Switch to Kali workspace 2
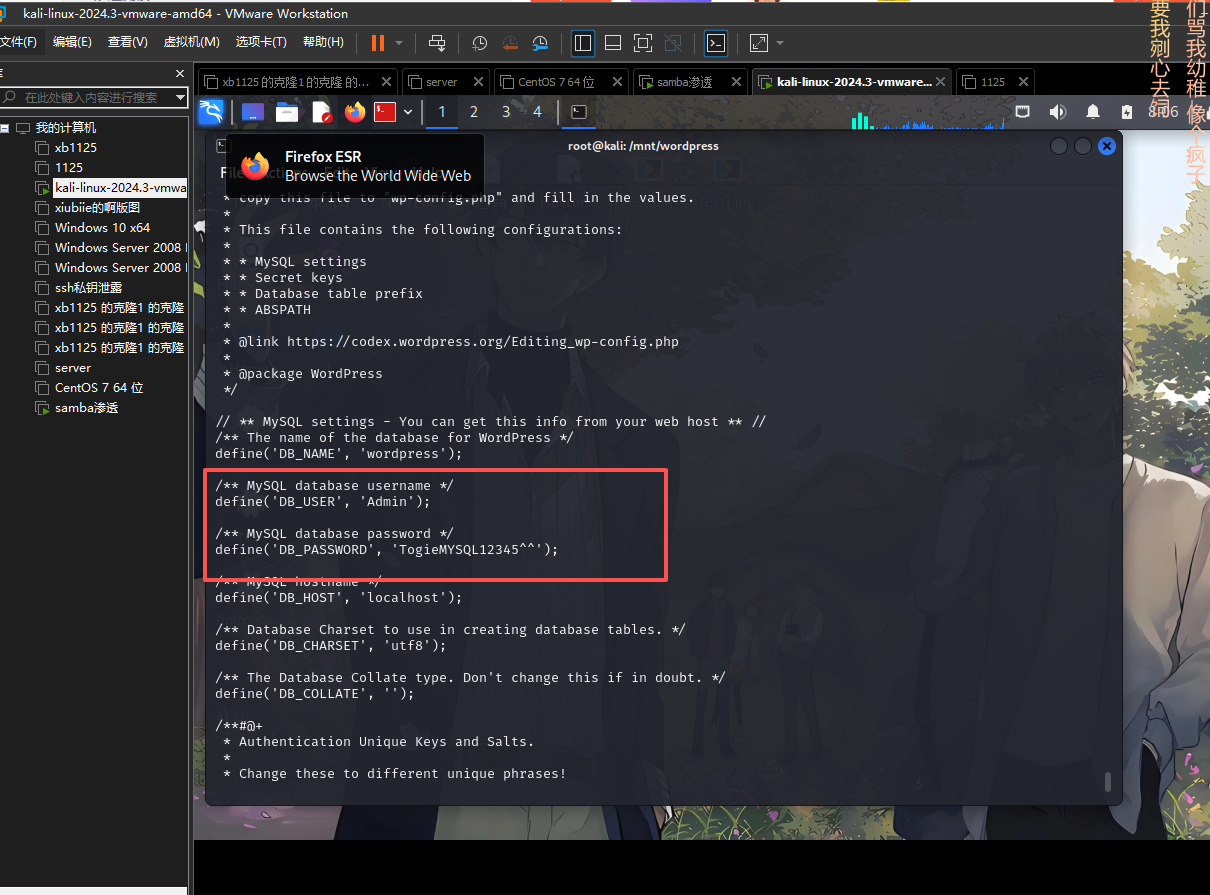 click(x=474, y=112)
